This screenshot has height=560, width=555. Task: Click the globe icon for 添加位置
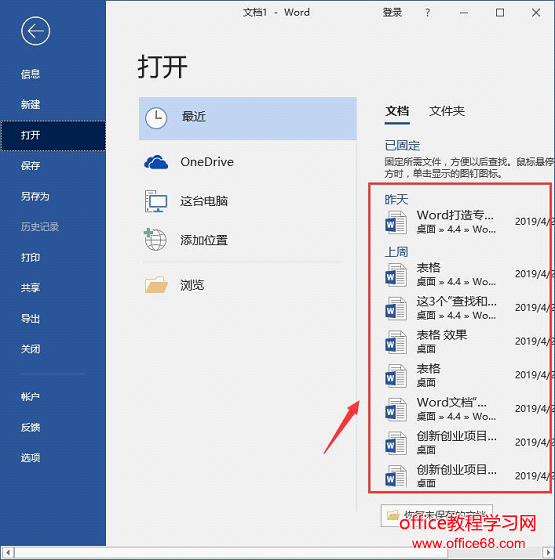(155, 240)
